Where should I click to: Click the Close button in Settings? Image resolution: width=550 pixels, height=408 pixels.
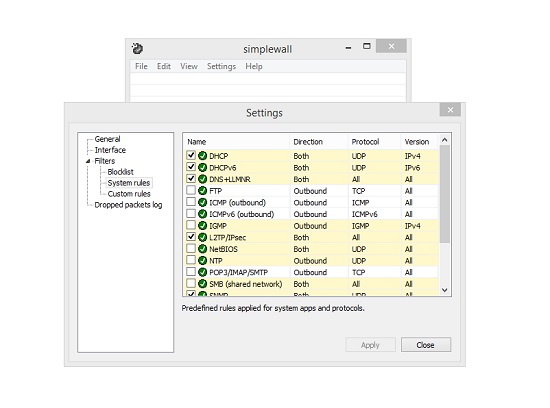pyautogui.click(x=426, y=345)
